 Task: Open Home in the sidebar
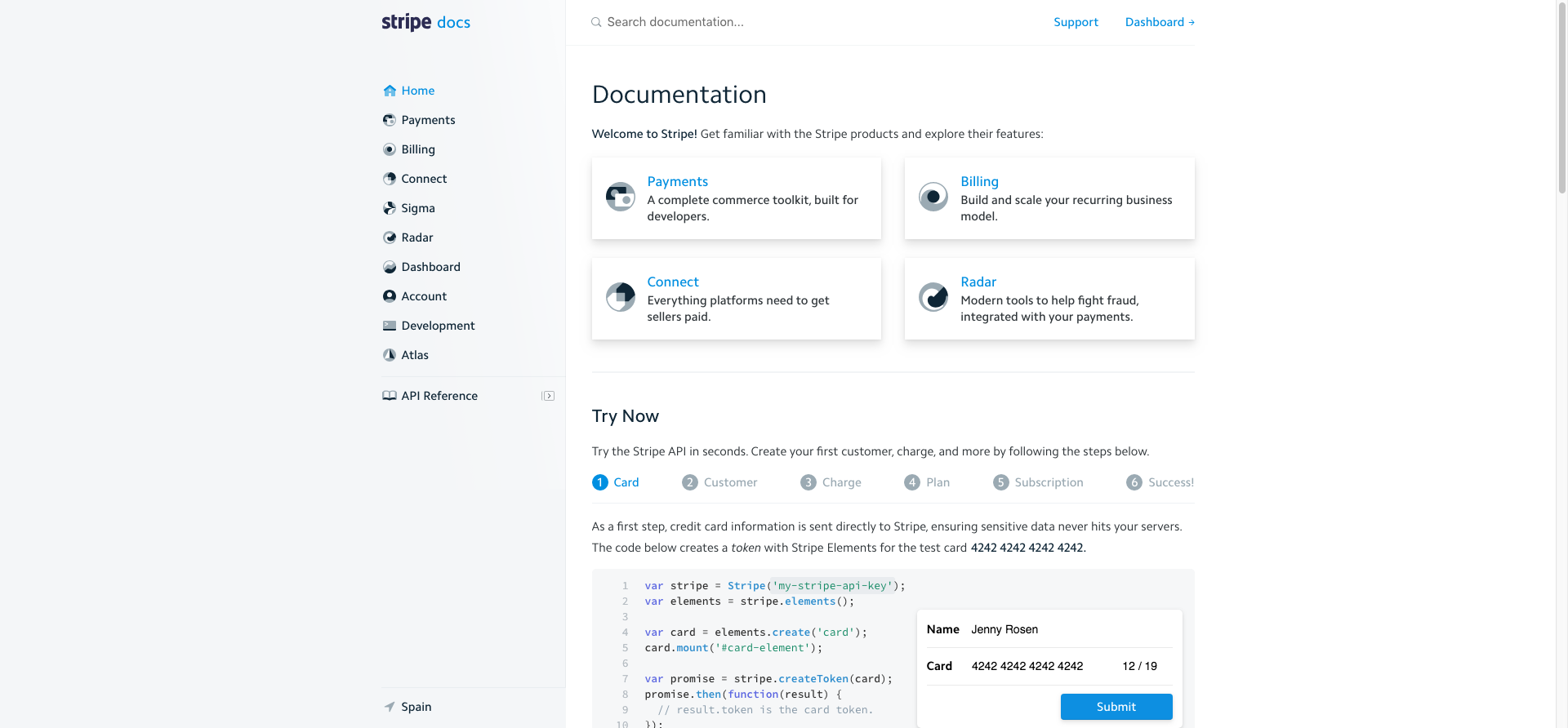pyautogui.click(x=417, y=91)
